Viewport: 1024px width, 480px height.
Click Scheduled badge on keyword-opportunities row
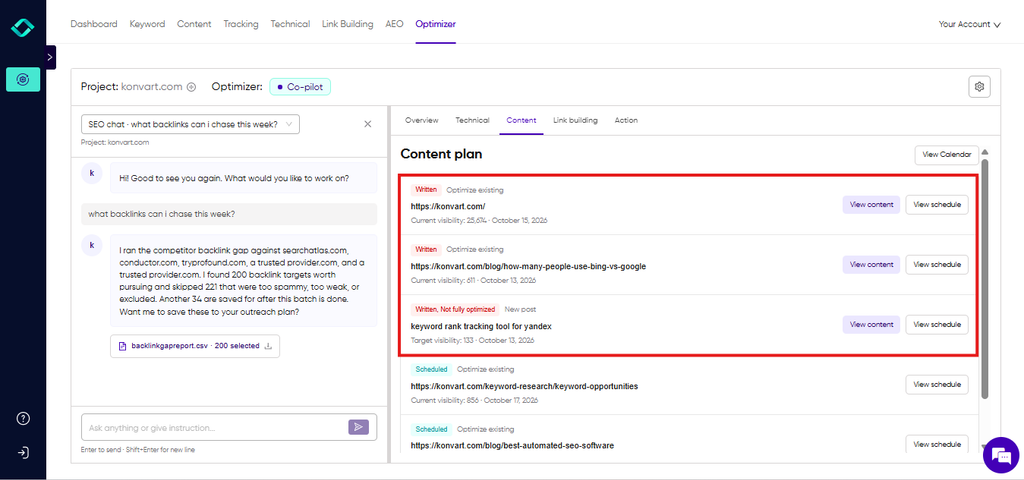431,370
